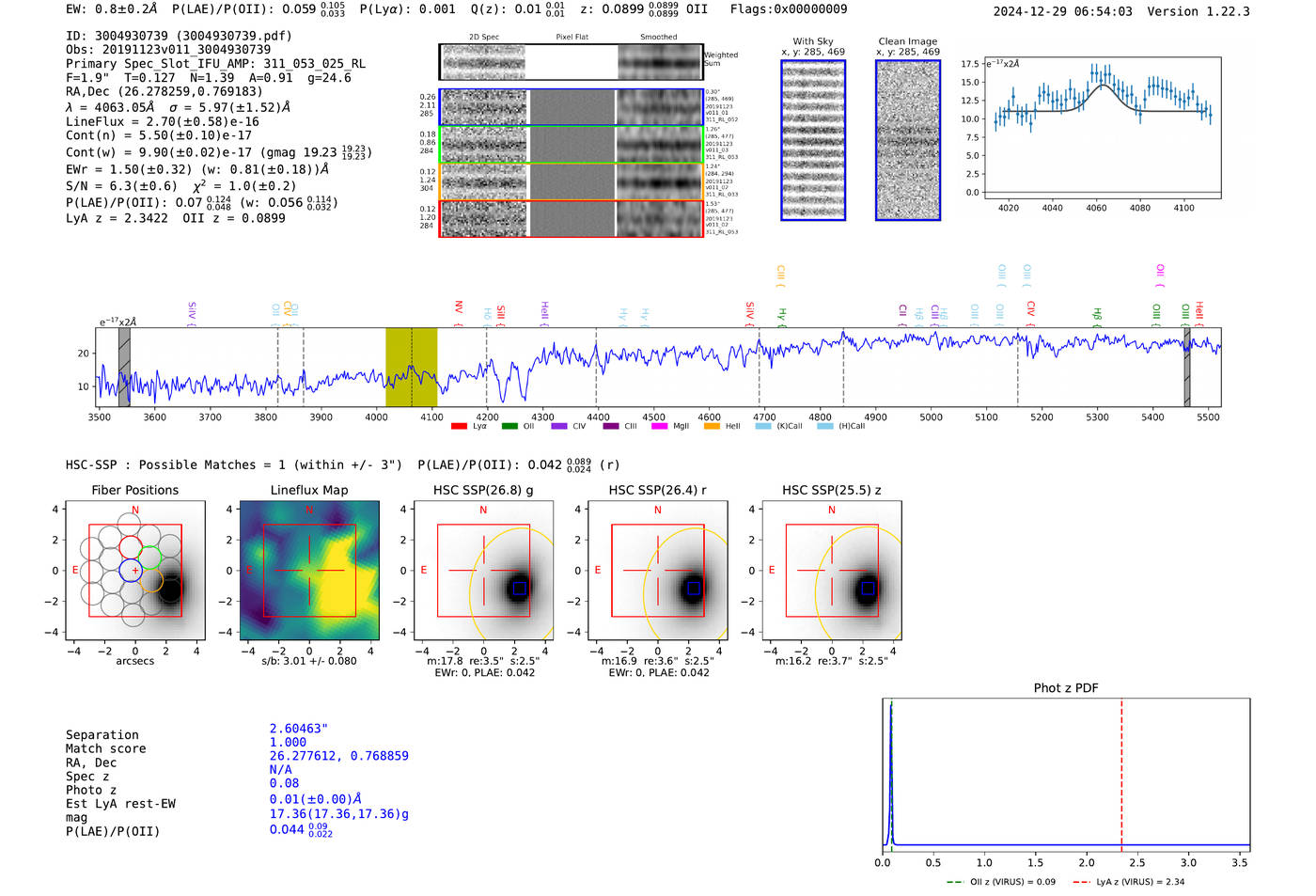Click the gray hatched band near 3550 Å
The height and width of the screenshot is (896, 1316).
124,367
